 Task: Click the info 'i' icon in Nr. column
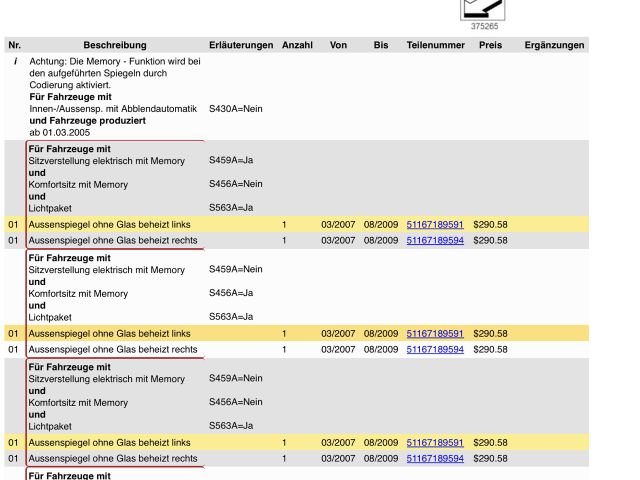15,61
